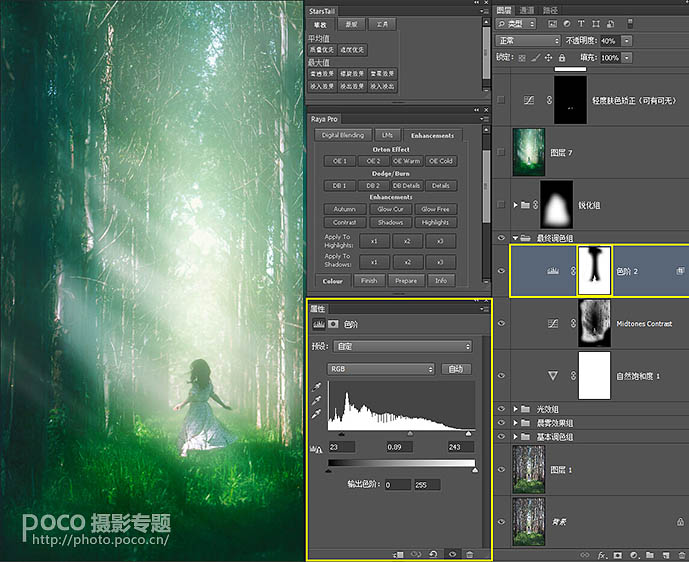Filter layers by smart object icon

coord(610,24)
